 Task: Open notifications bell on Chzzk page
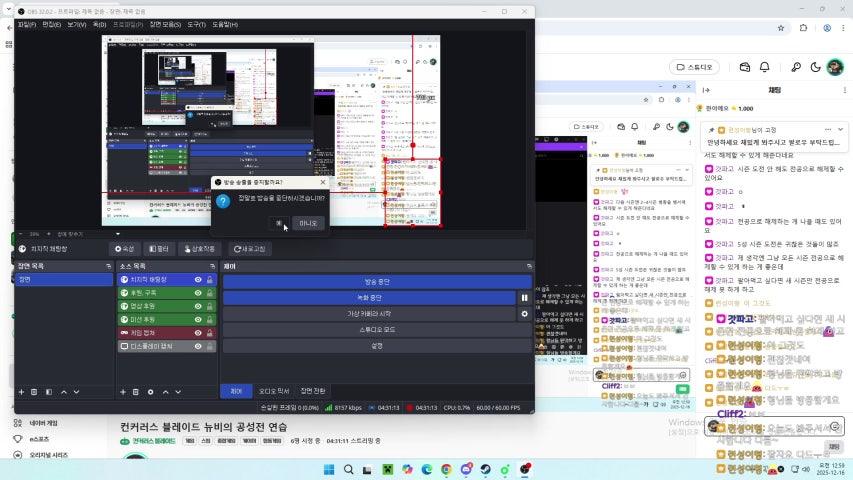point(764,67)
